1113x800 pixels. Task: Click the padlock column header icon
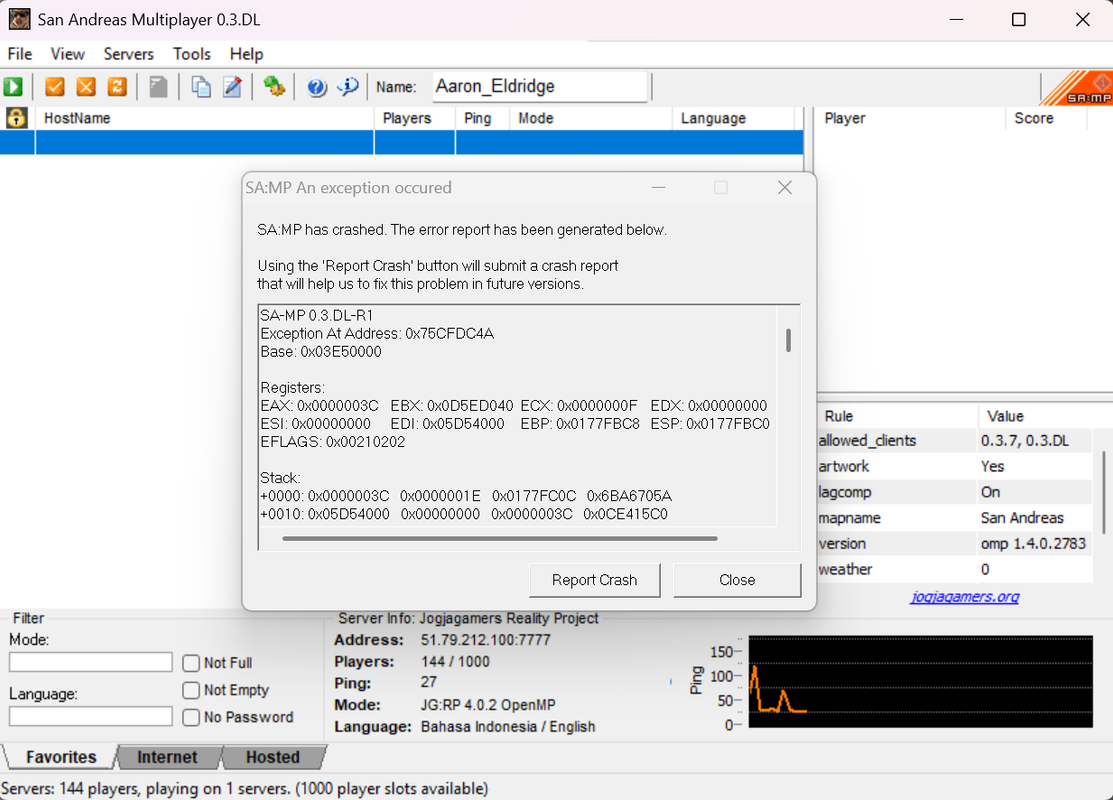click(16, 118)
